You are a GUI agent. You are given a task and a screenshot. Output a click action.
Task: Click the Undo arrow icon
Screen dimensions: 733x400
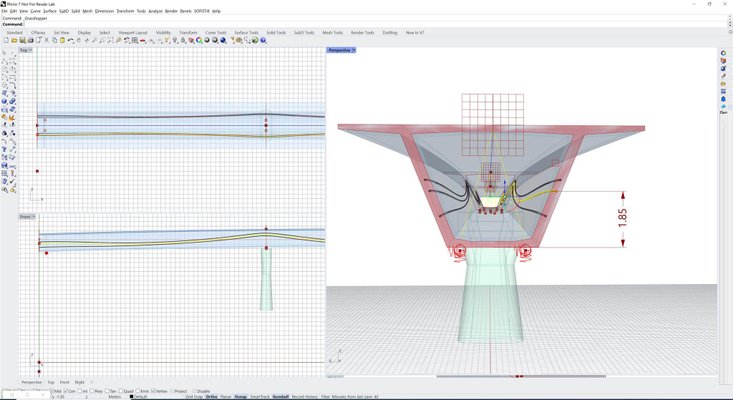(x=70, y=41)
